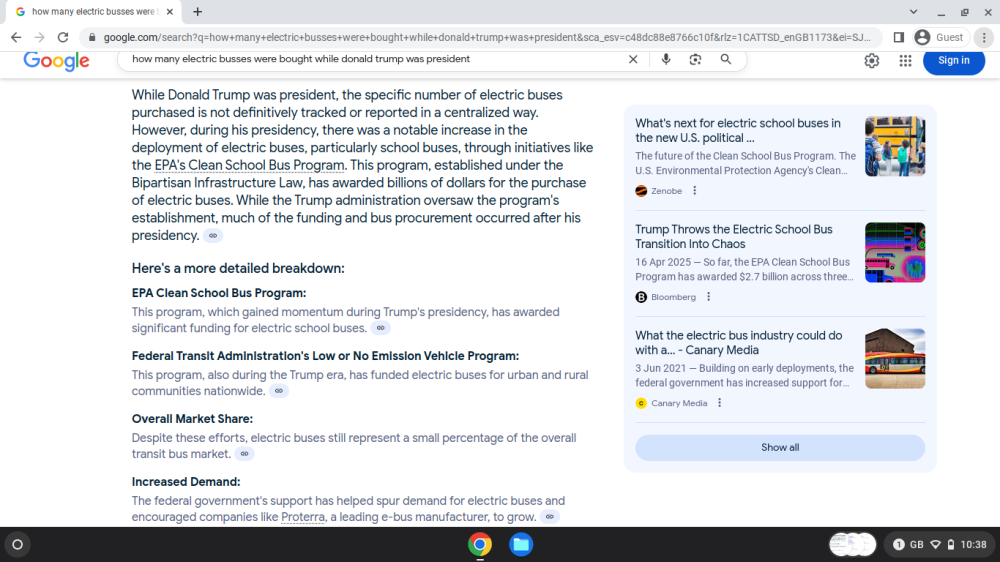The height and width of the screenshot is (562, 1000).
Task: Click the 'EPA Clean School Bus Program:' heading
Action: tap(219, 293)
